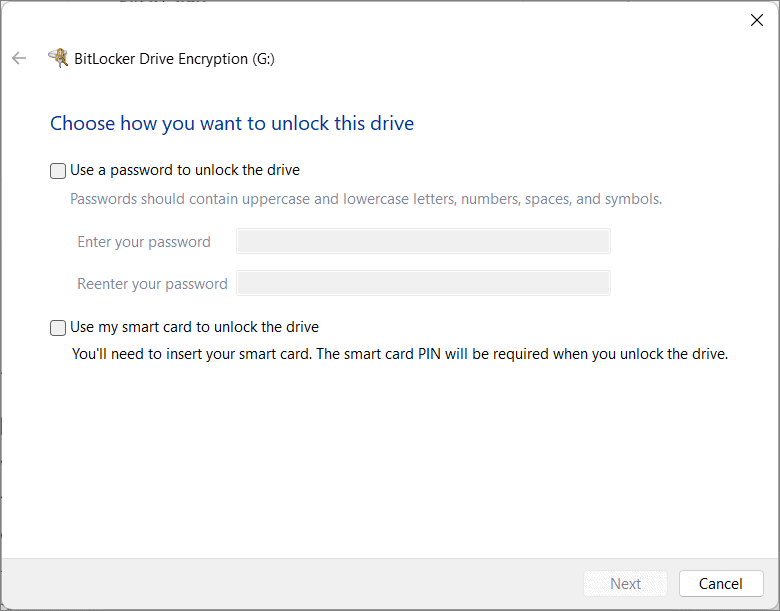This screenshot has width=780, height=611.
Task: Click '(G:)' drive letter in the title
Action: click(x=263, y=59)
